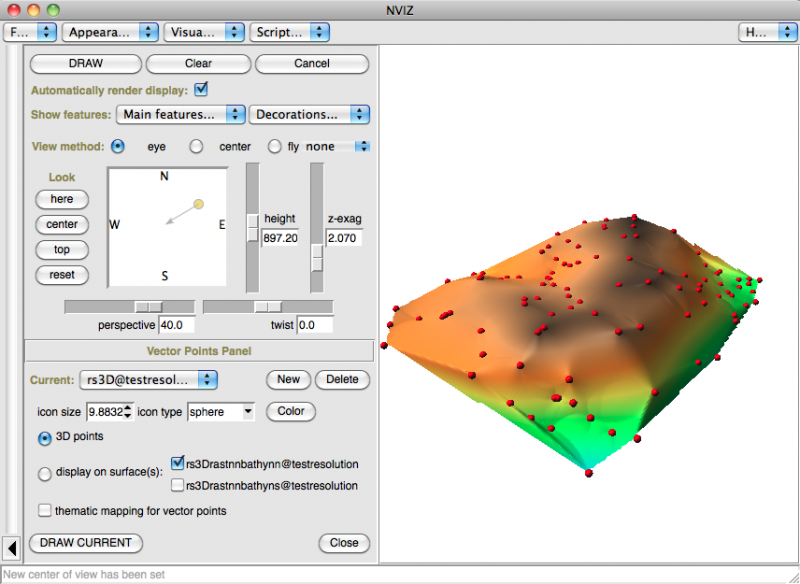Open the Scripting menu
Viewport: 800px width, 584px height.
pyautogui.click(x=289, y=32)
